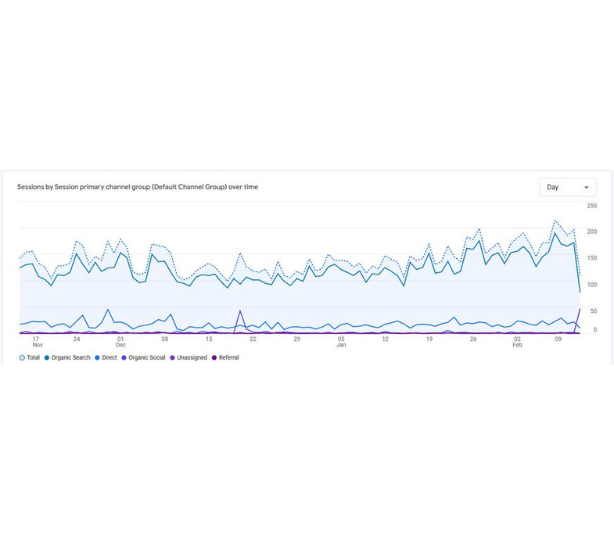Image resolution: width=614 pixels, height=534 pixels.
Task: Click the 15 date axis label
Action: coord(209,338)
